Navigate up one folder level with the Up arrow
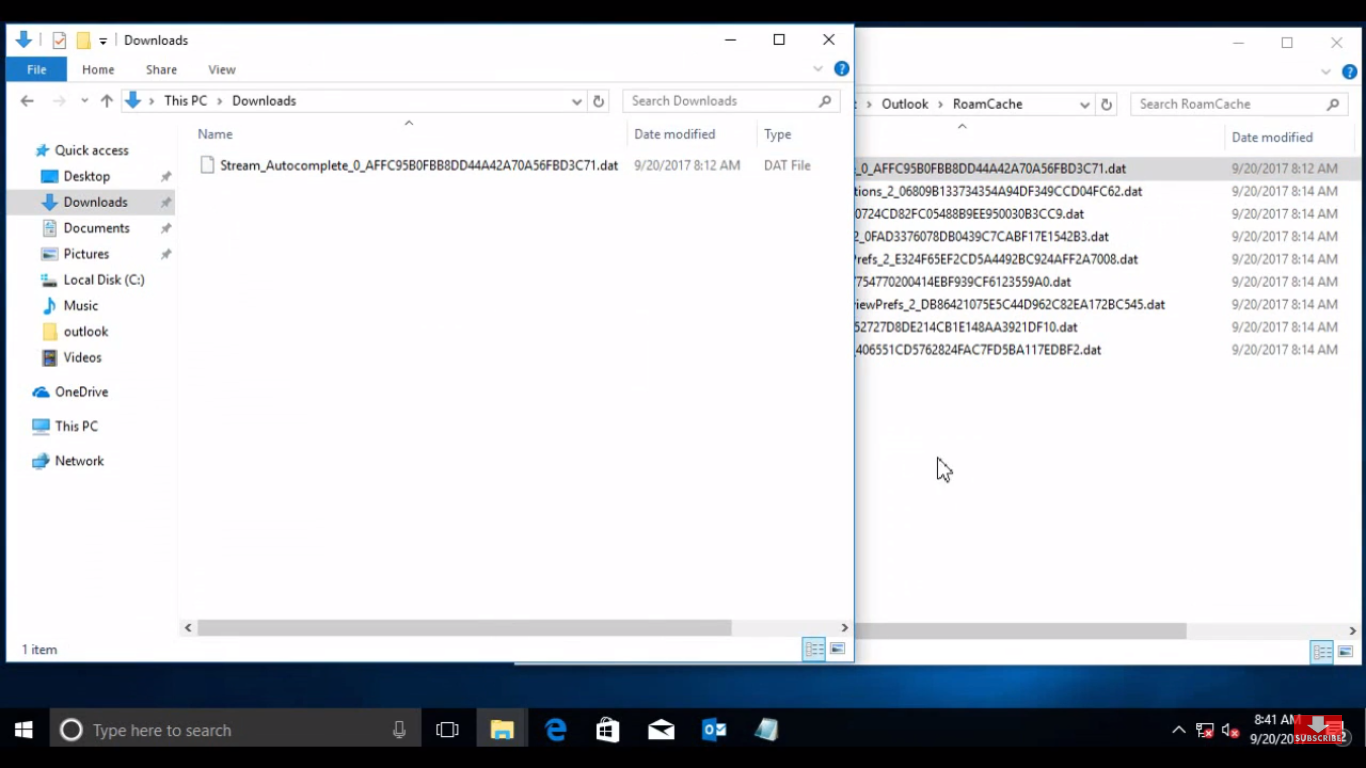1366x768 pixels. coord(107,101)
